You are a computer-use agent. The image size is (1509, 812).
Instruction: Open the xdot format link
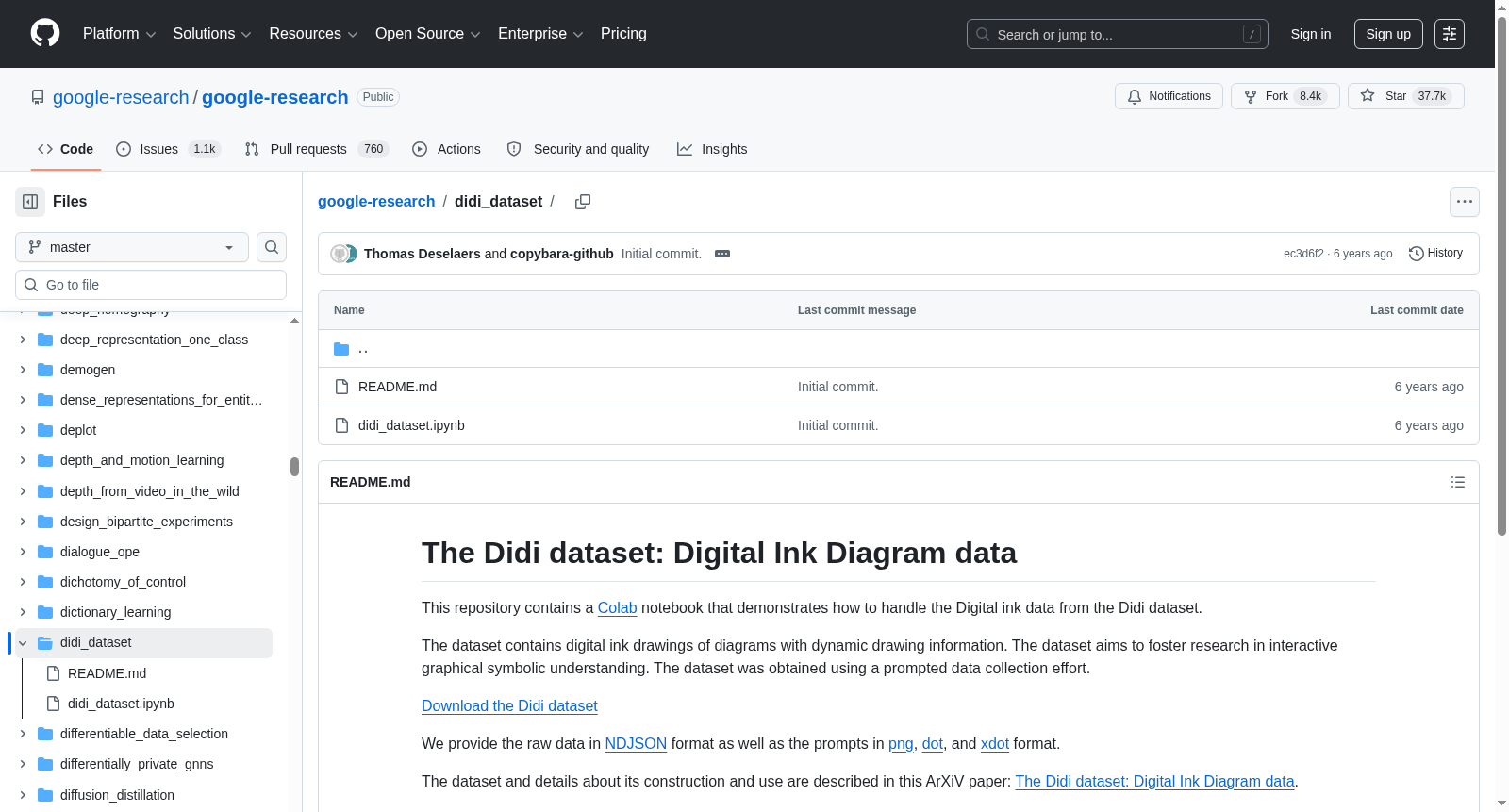click(x=995, y=744)
